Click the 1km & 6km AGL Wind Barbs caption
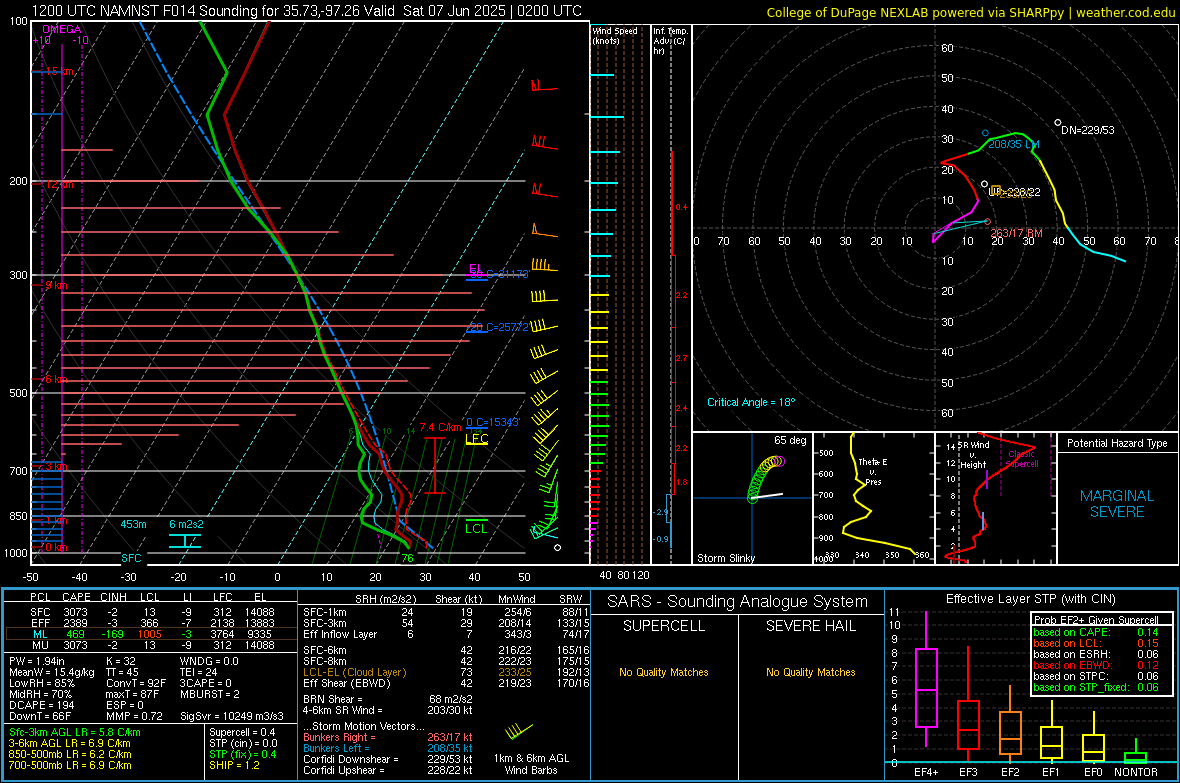This screenshot has width=1180, height=783. 531,764
